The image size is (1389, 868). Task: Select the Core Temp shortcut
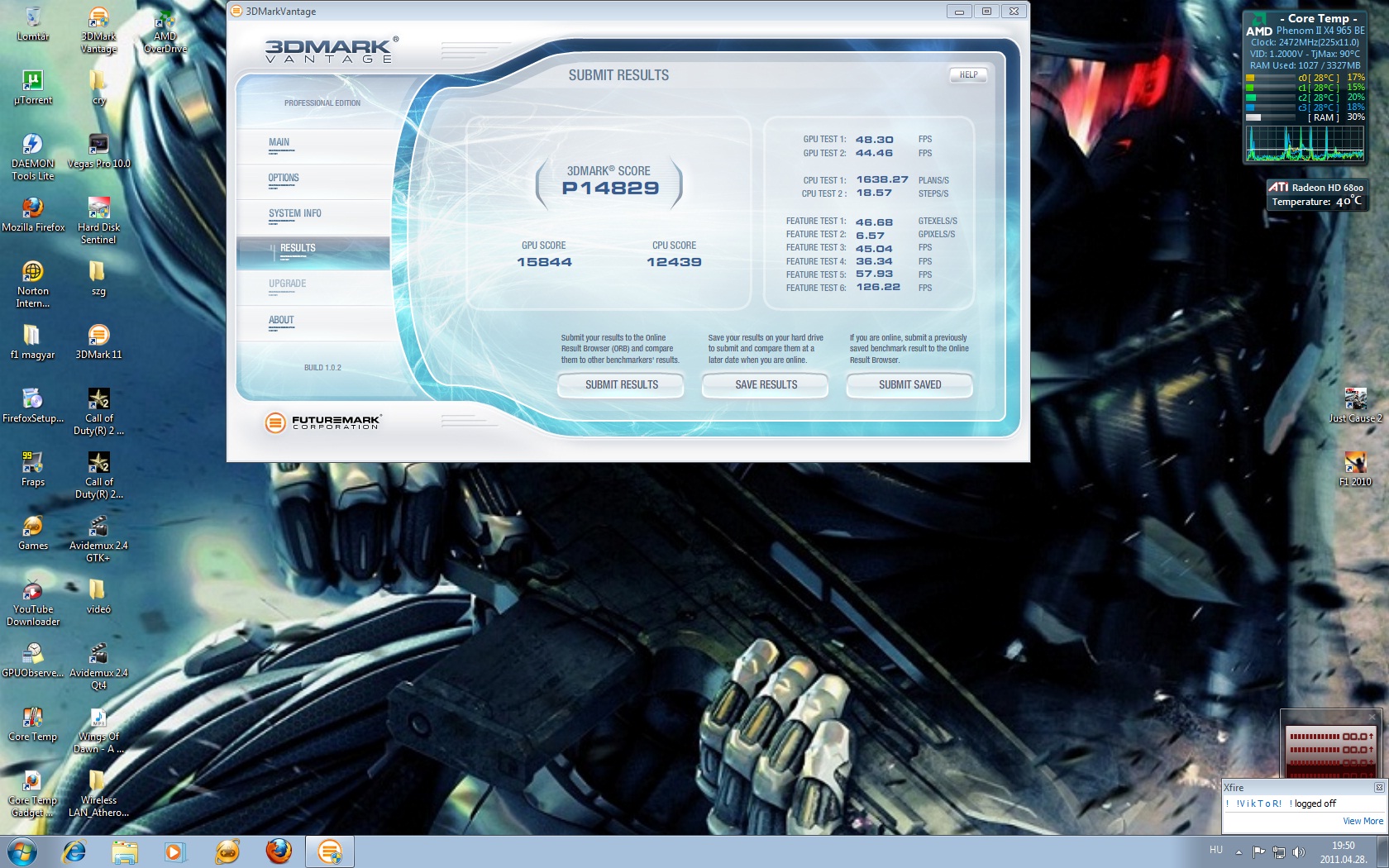pos(33,724)
